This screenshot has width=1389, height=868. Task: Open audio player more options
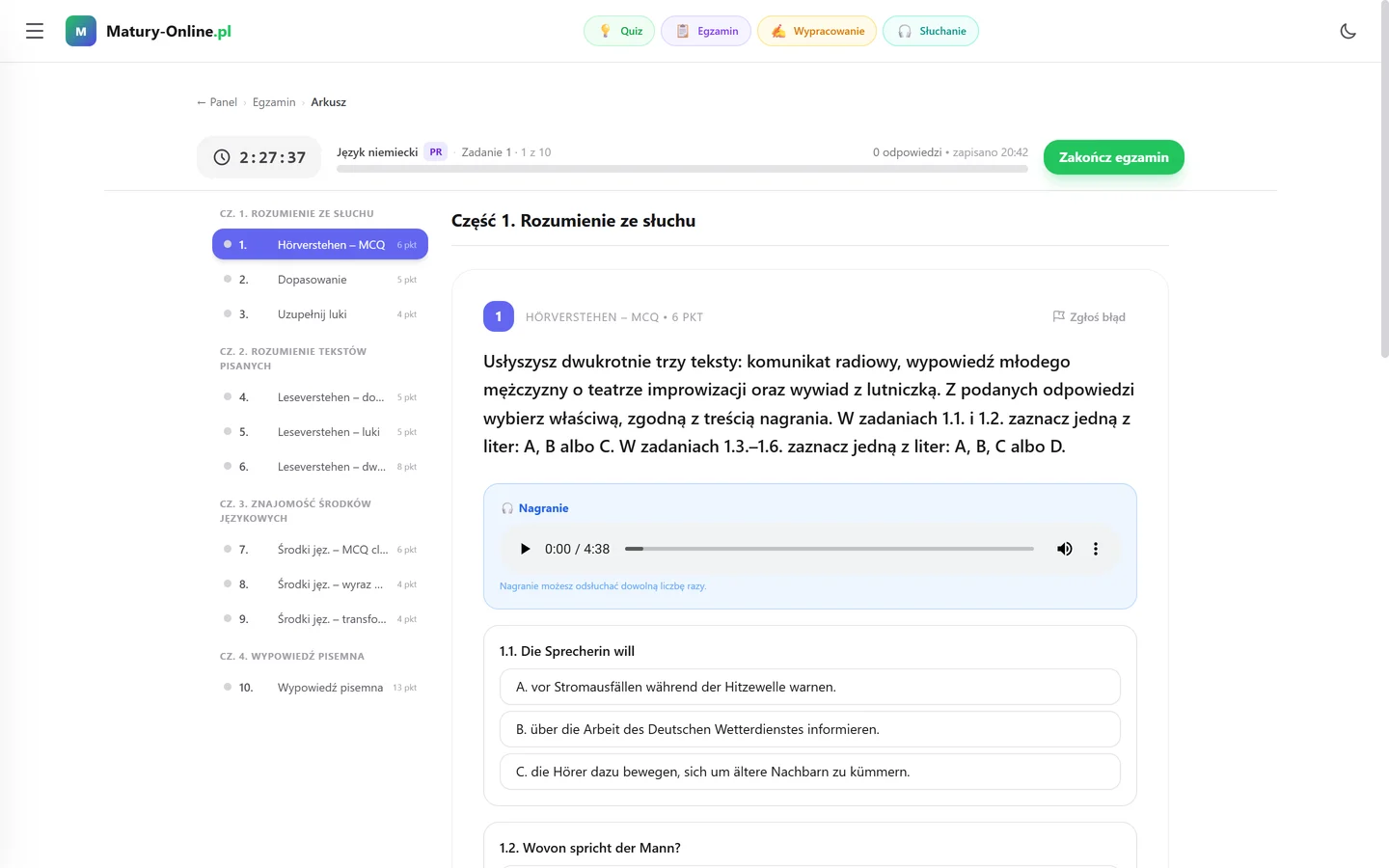point(1096,549)
